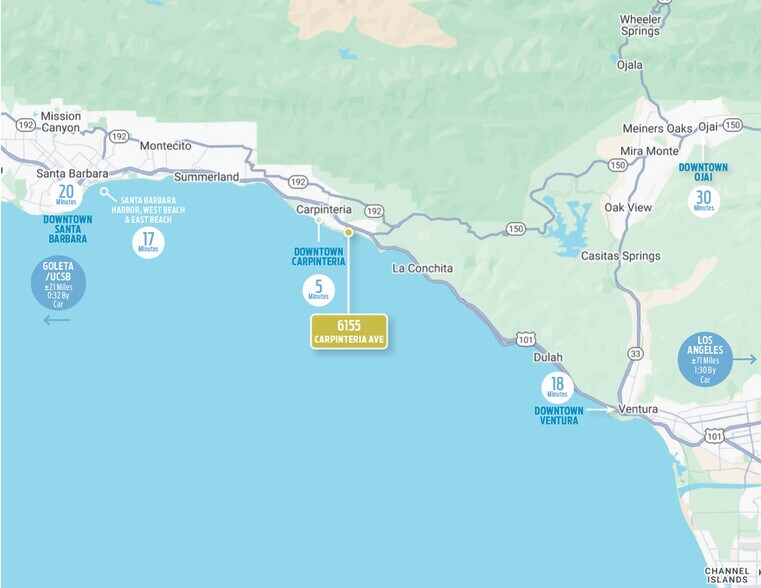Click the 20 Minutes circle badge
The image size is (761, 588).
[66, 195]
